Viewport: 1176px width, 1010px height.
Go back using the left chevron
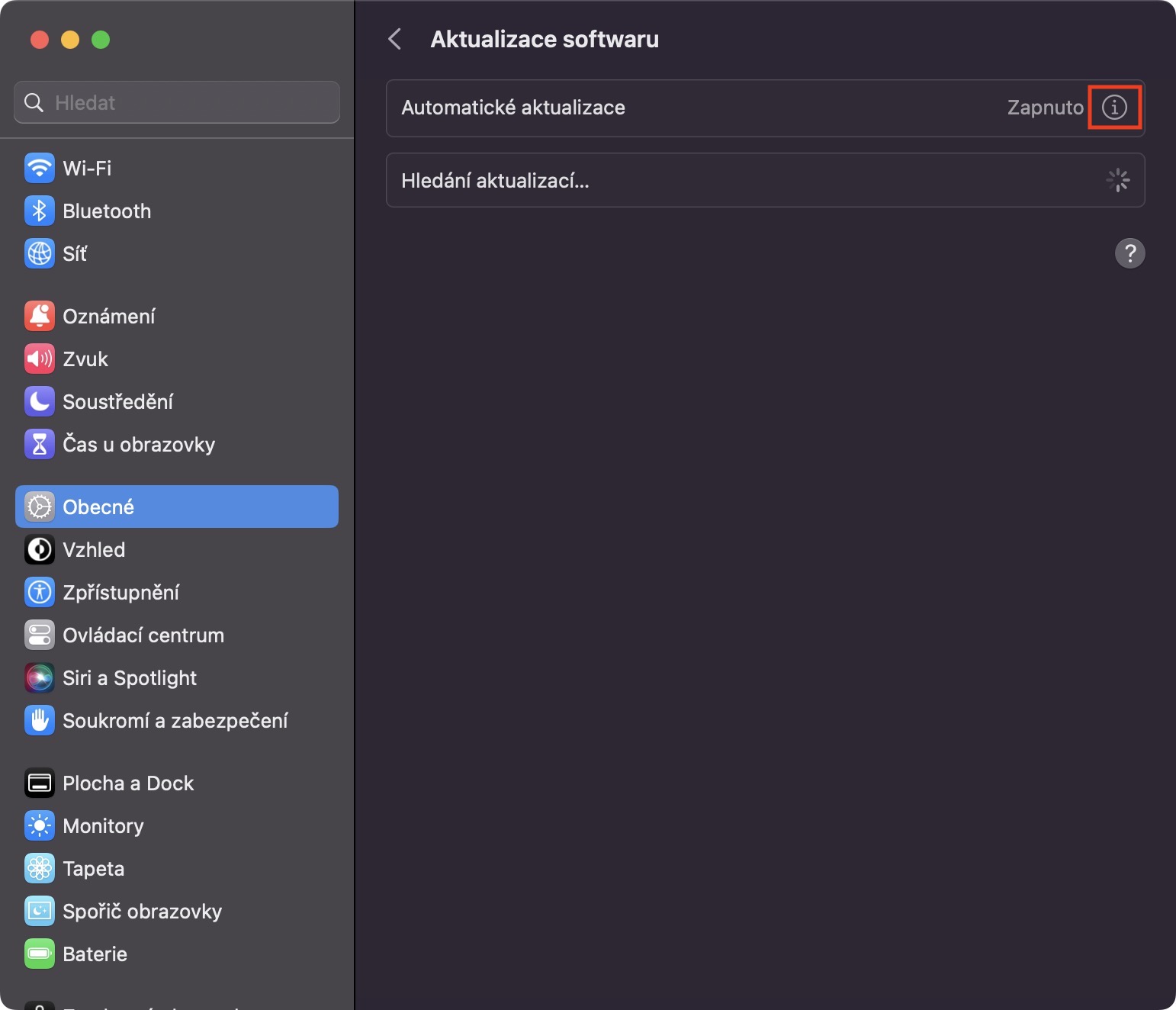click(395, 39)
